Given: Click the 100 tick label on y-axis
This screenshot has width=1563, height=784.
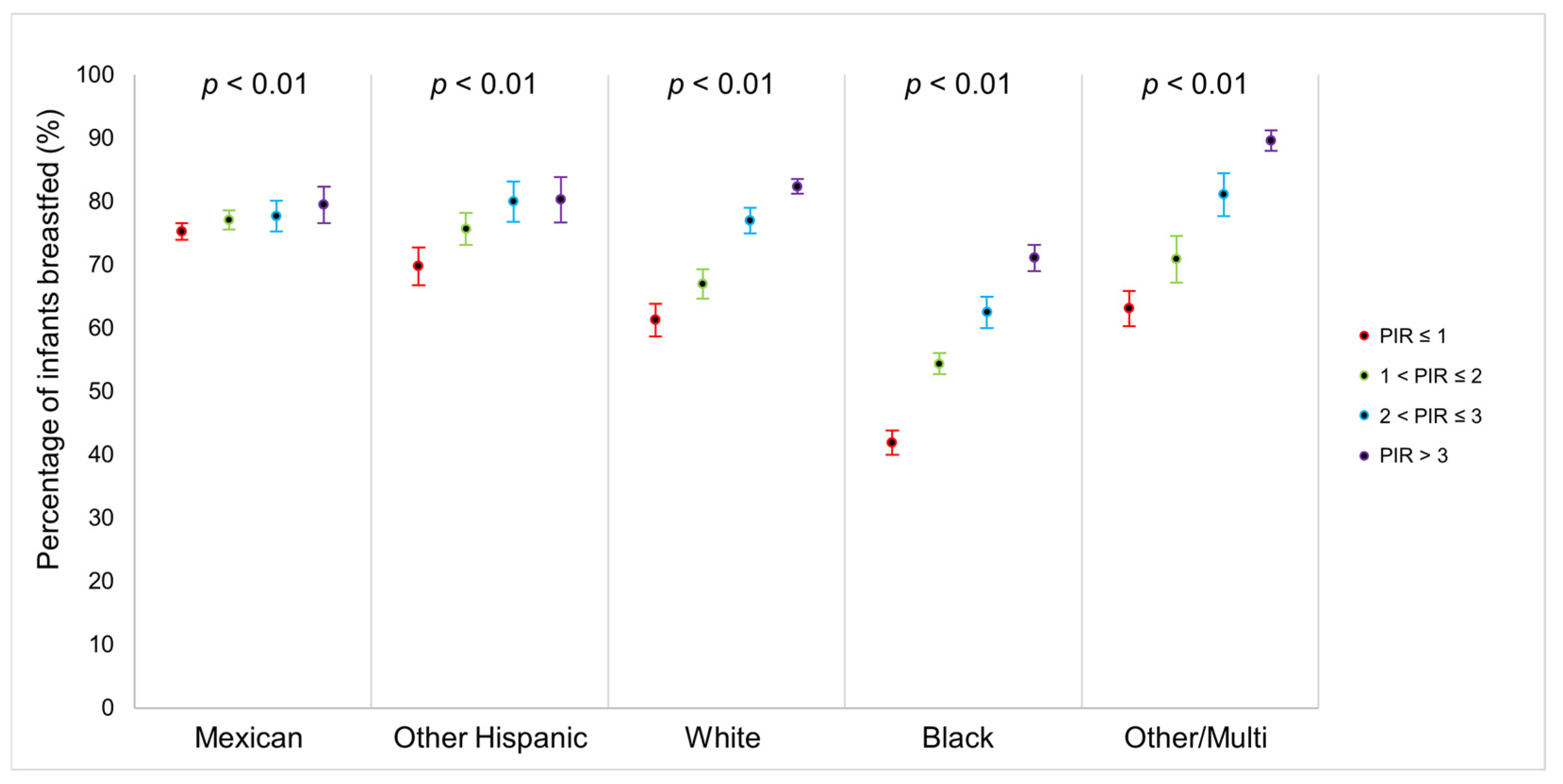Looking at the screenshot, I should 95,75.
